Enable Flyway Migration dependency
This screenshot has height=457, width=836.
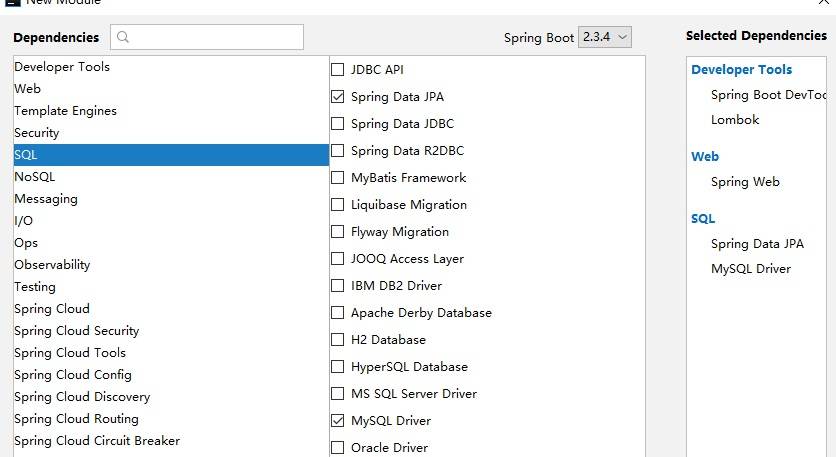tap(337, 232)
